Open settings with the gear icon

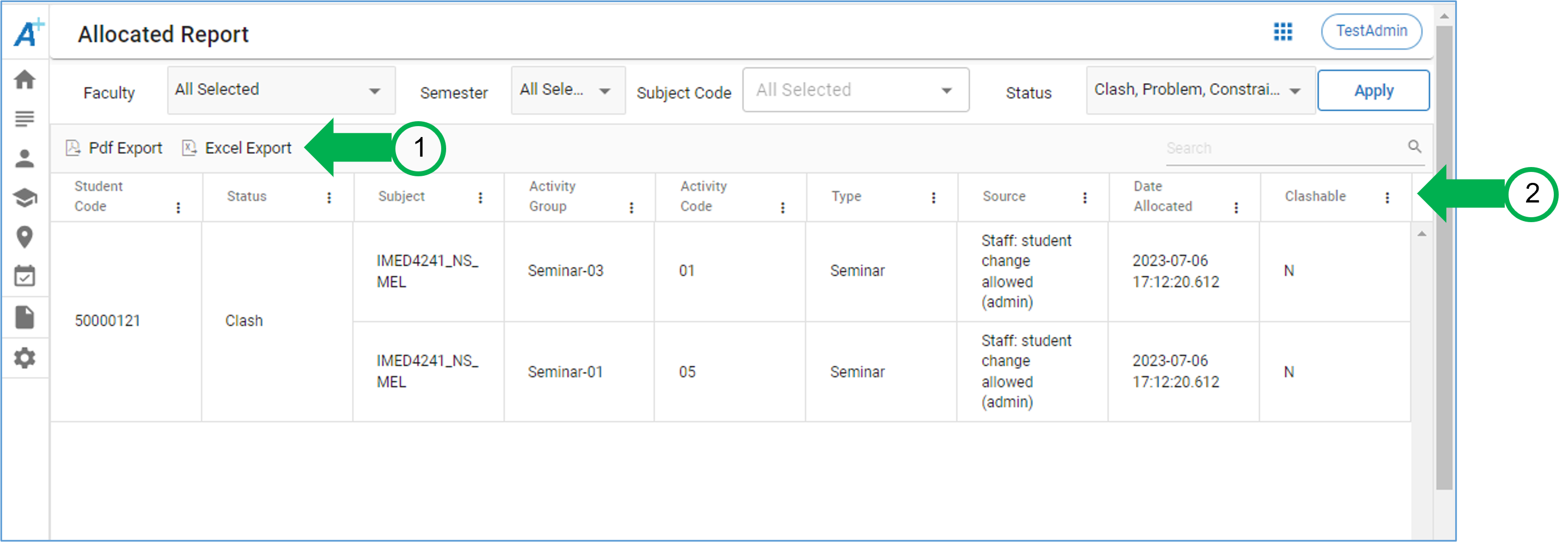pos(25,358)
